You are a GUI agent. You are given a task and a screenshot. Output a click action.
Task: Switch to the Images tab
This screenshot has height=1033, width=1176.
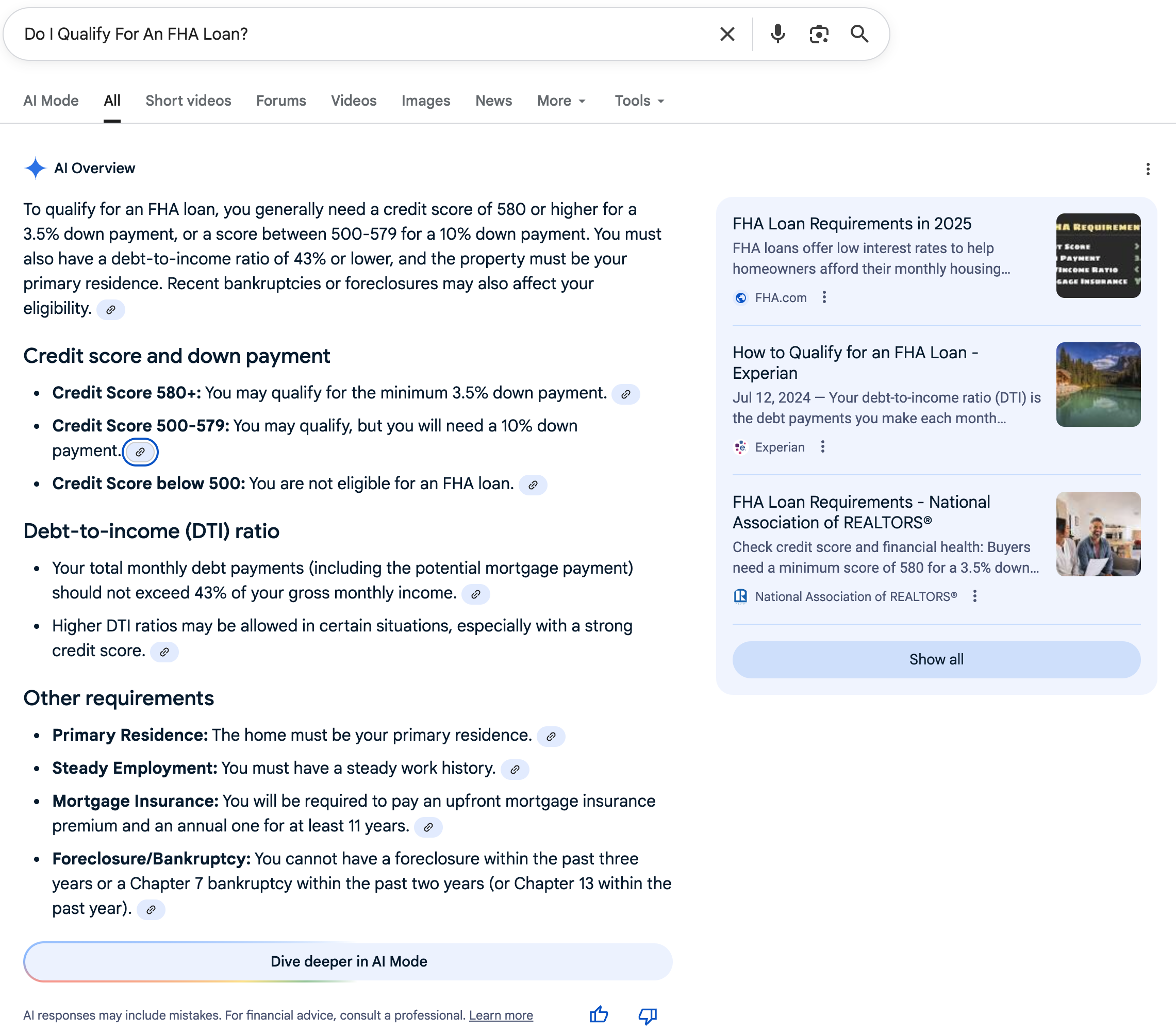[x=425, y=101]
